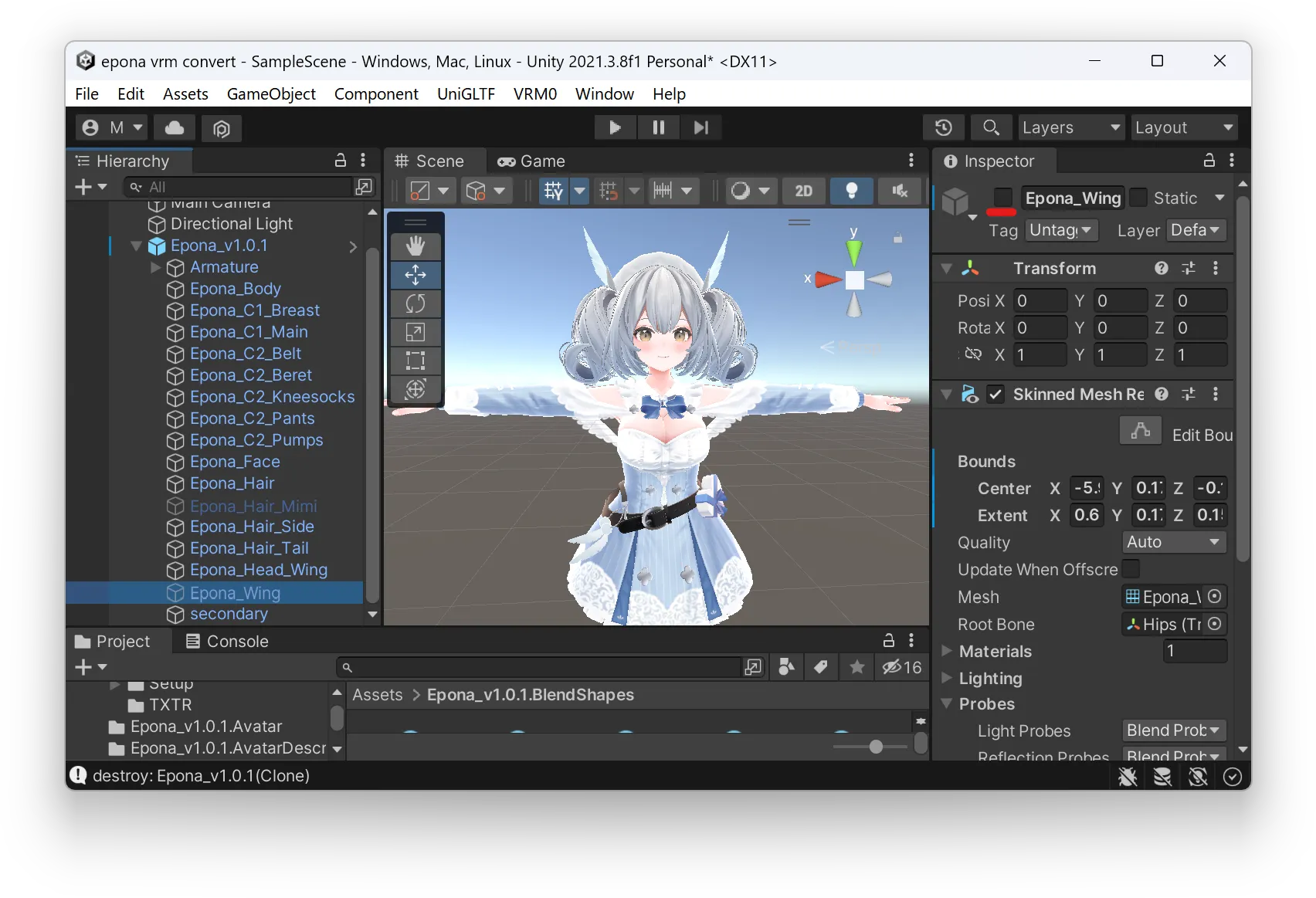The width and height of the screenshot is (1316, 898).
Task: Open Transform component help reference
Action: tap(1162, 268)
